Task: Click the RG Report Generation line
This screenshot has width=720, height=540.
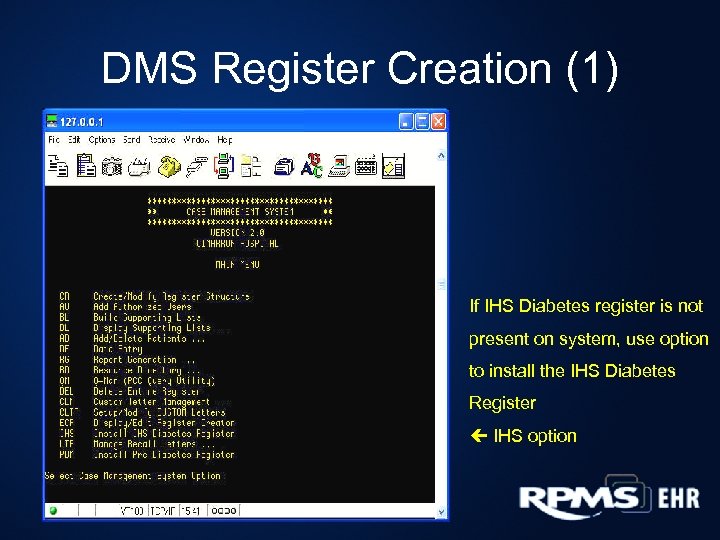Action: coord(128,360)
